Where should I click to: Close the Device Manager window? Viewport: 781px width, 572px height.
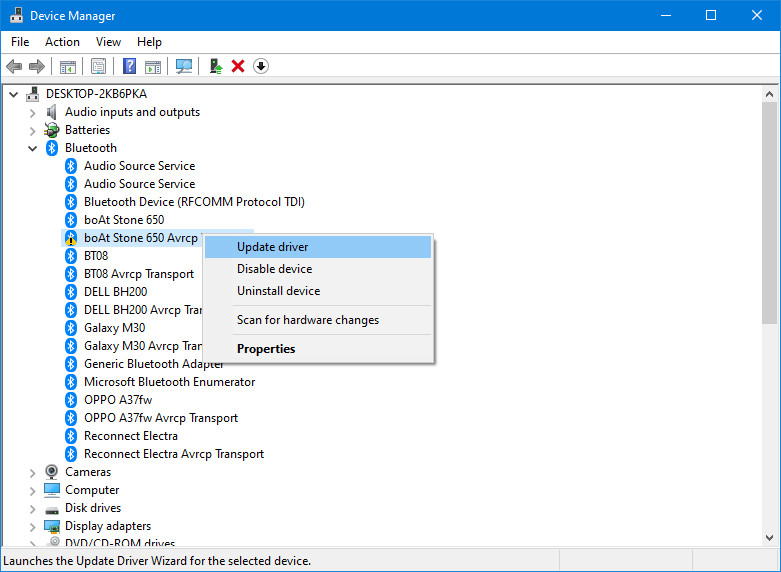(757, 15)
